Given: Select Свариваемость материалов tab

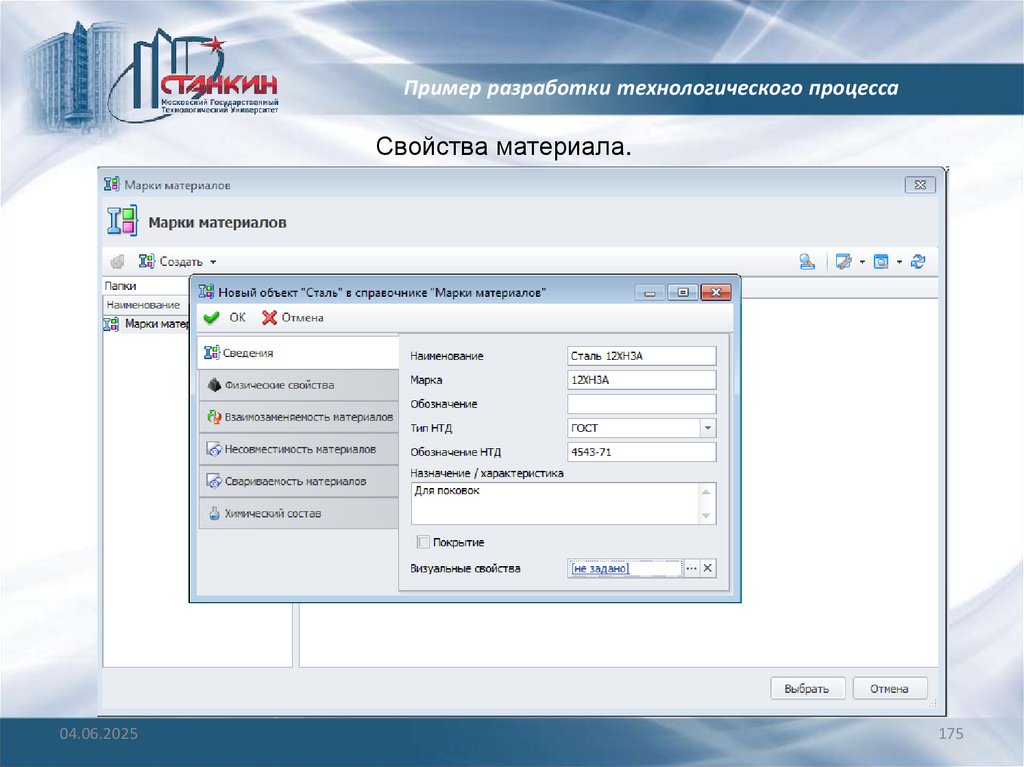Looking at the screenshot, I should (298, 481).
